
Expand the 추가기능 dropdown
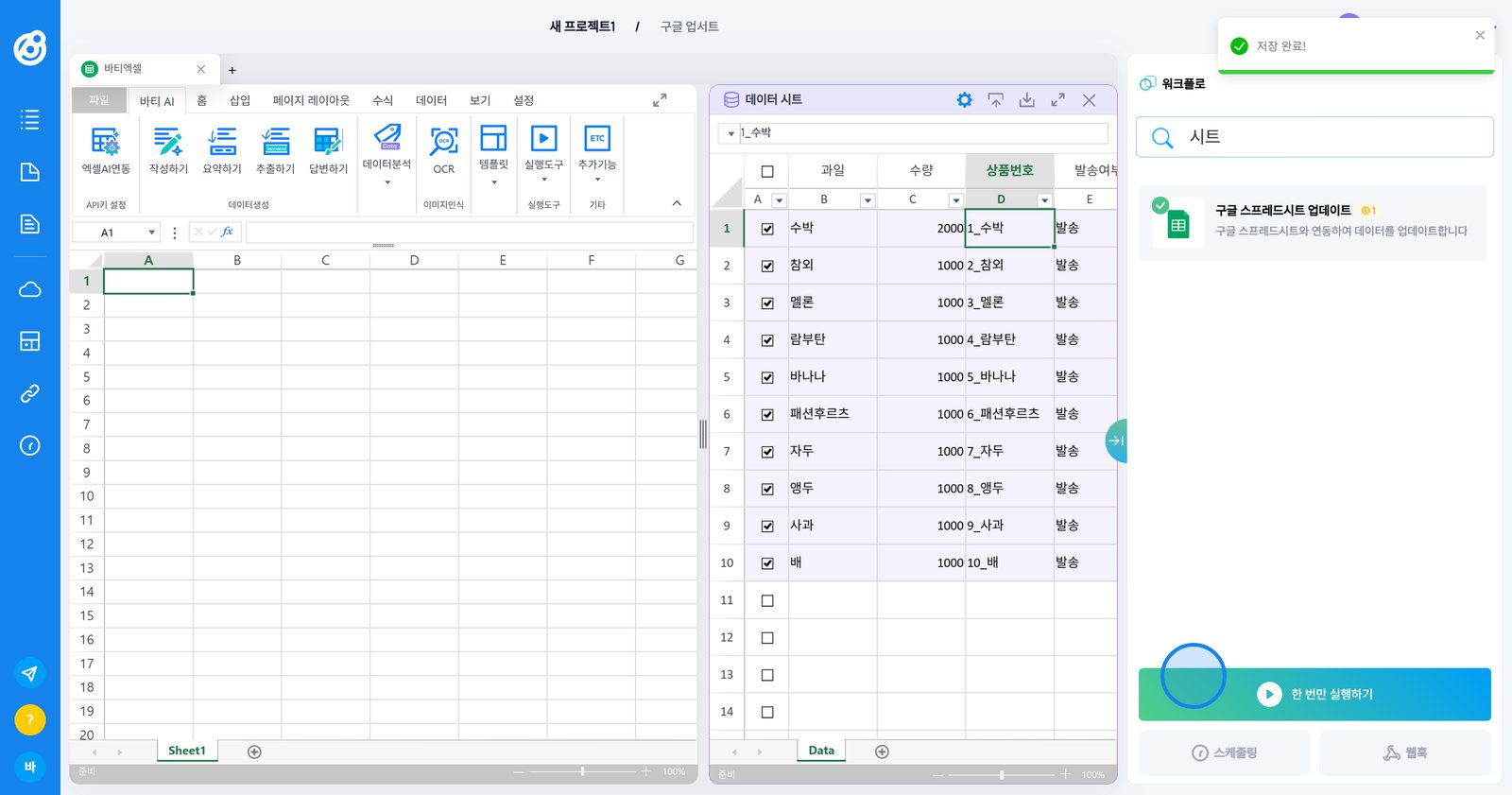[x=597, y=180]
